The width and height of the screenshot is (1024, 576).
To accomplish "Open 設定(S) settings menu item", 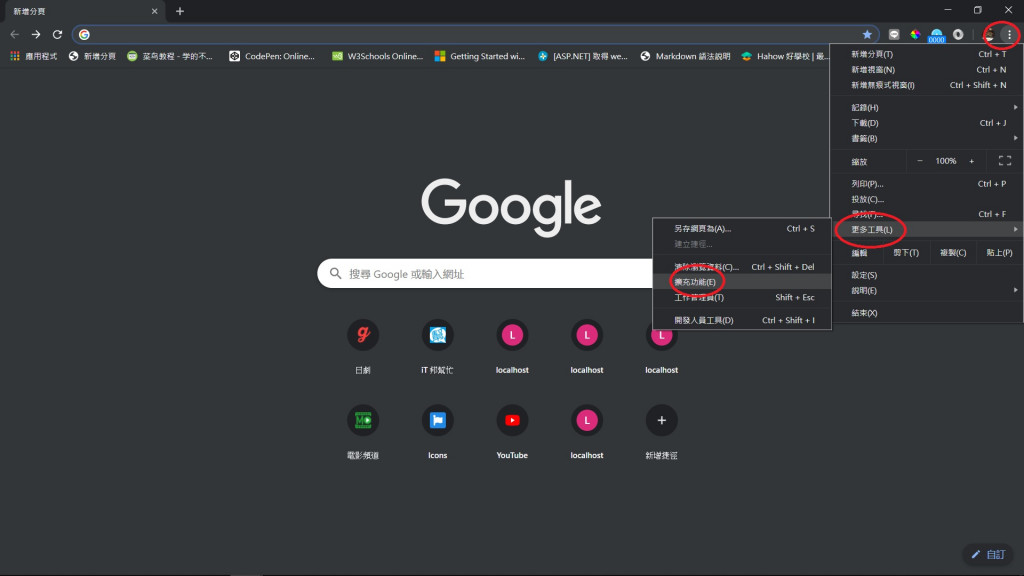I will (927, 275).
